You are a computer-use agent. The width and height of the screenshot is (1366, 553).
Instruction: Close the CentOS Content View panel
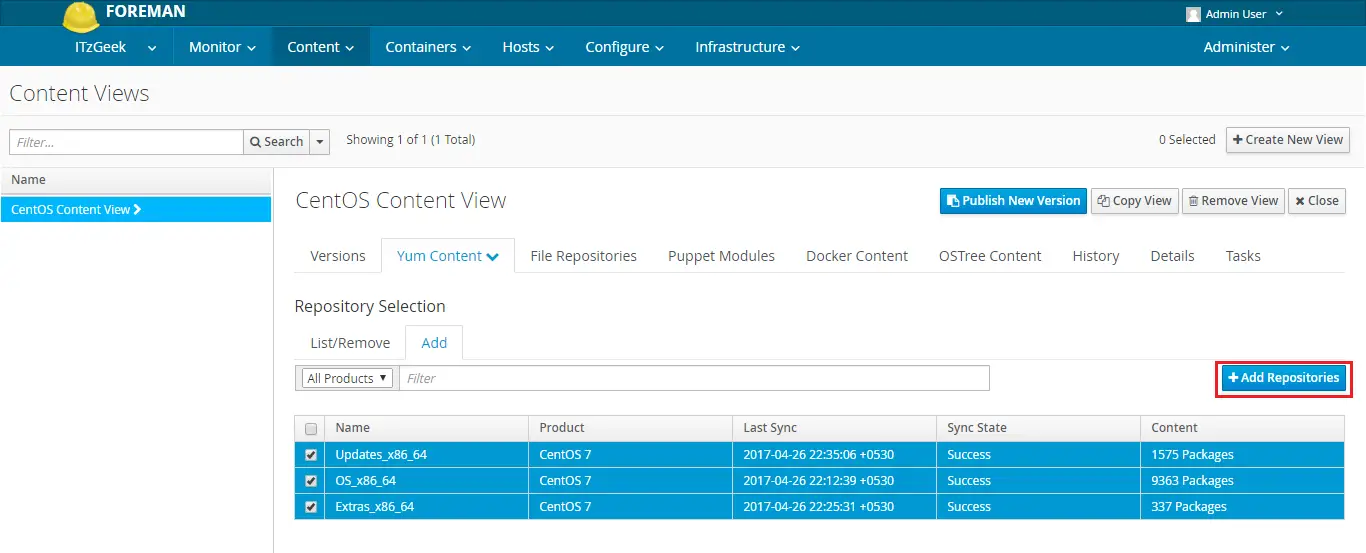click(x=1317, y=201)
